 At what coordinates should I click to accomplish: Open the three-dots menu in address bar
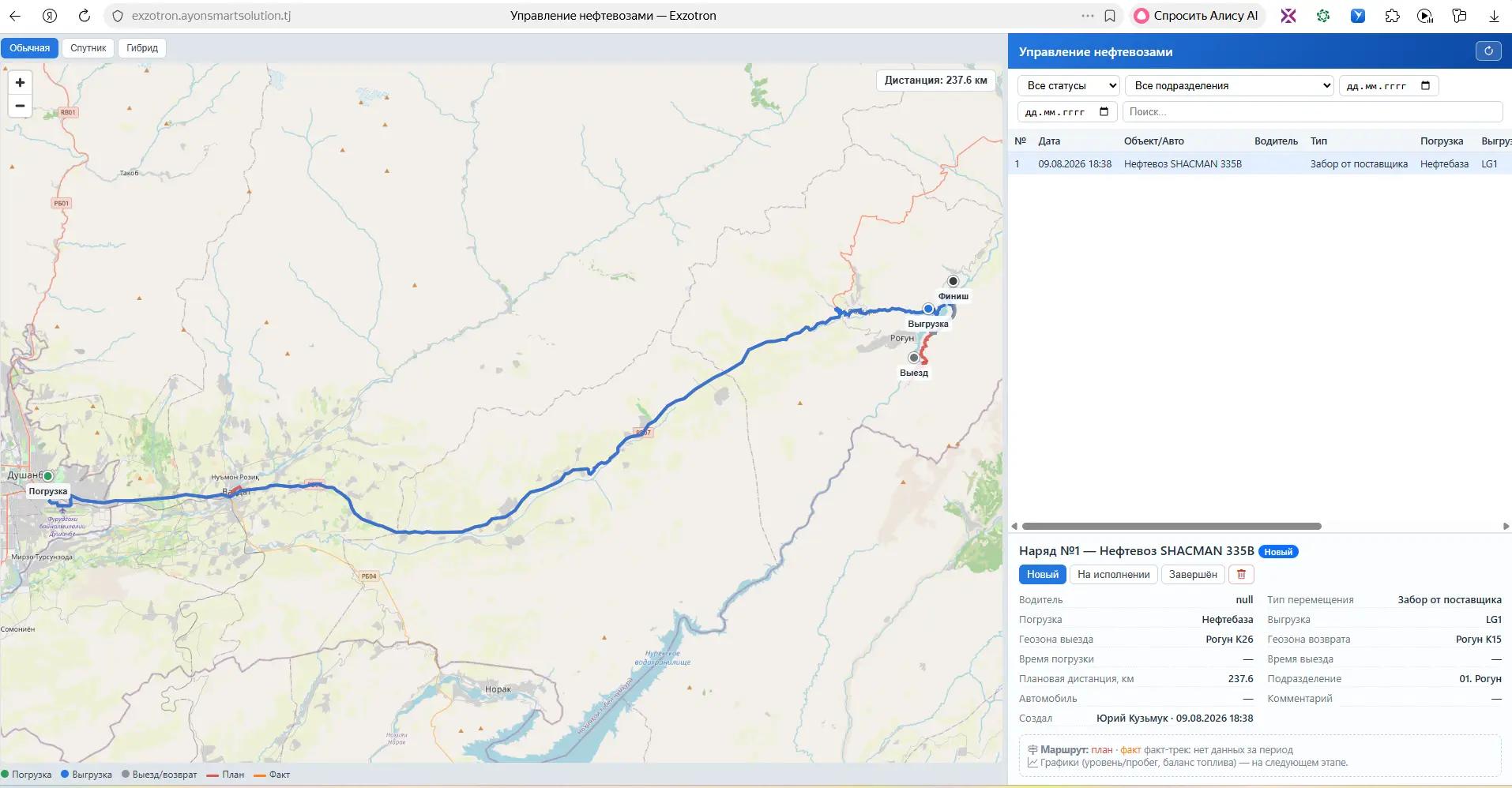pyautogui.click(x=1088, y=16)
